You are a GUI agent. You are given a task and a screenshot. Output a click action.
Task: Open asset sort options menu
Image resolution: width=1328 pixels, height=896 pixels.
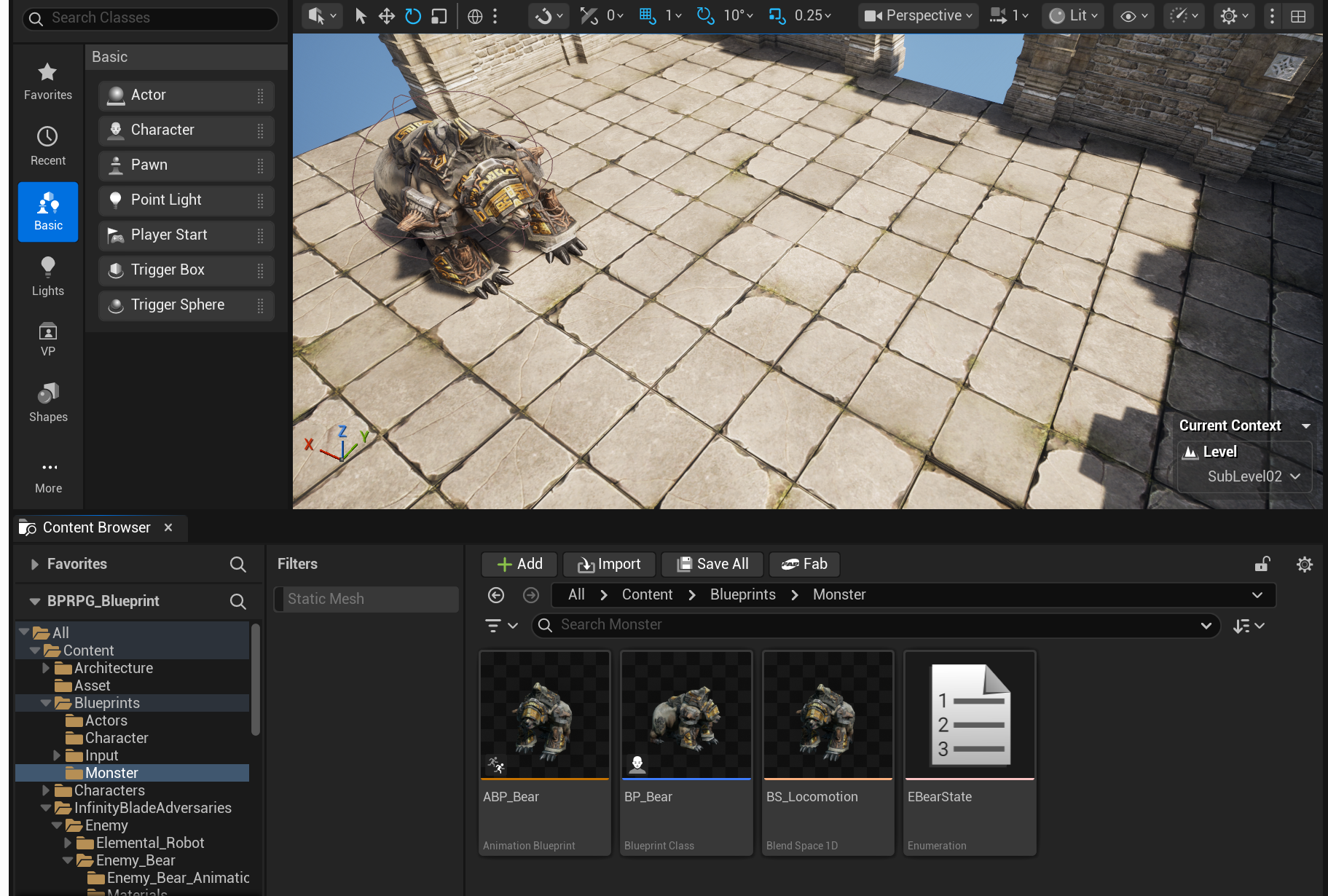1248,626
